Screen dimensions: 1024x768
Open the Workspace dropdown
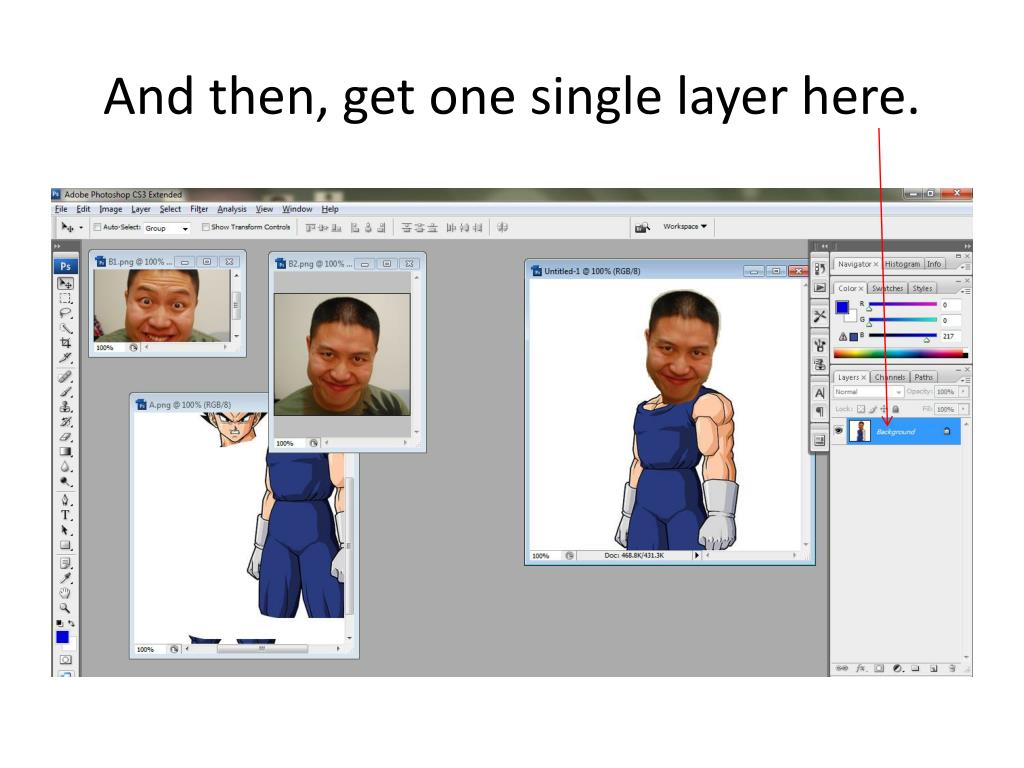click(x=684, y=227)
